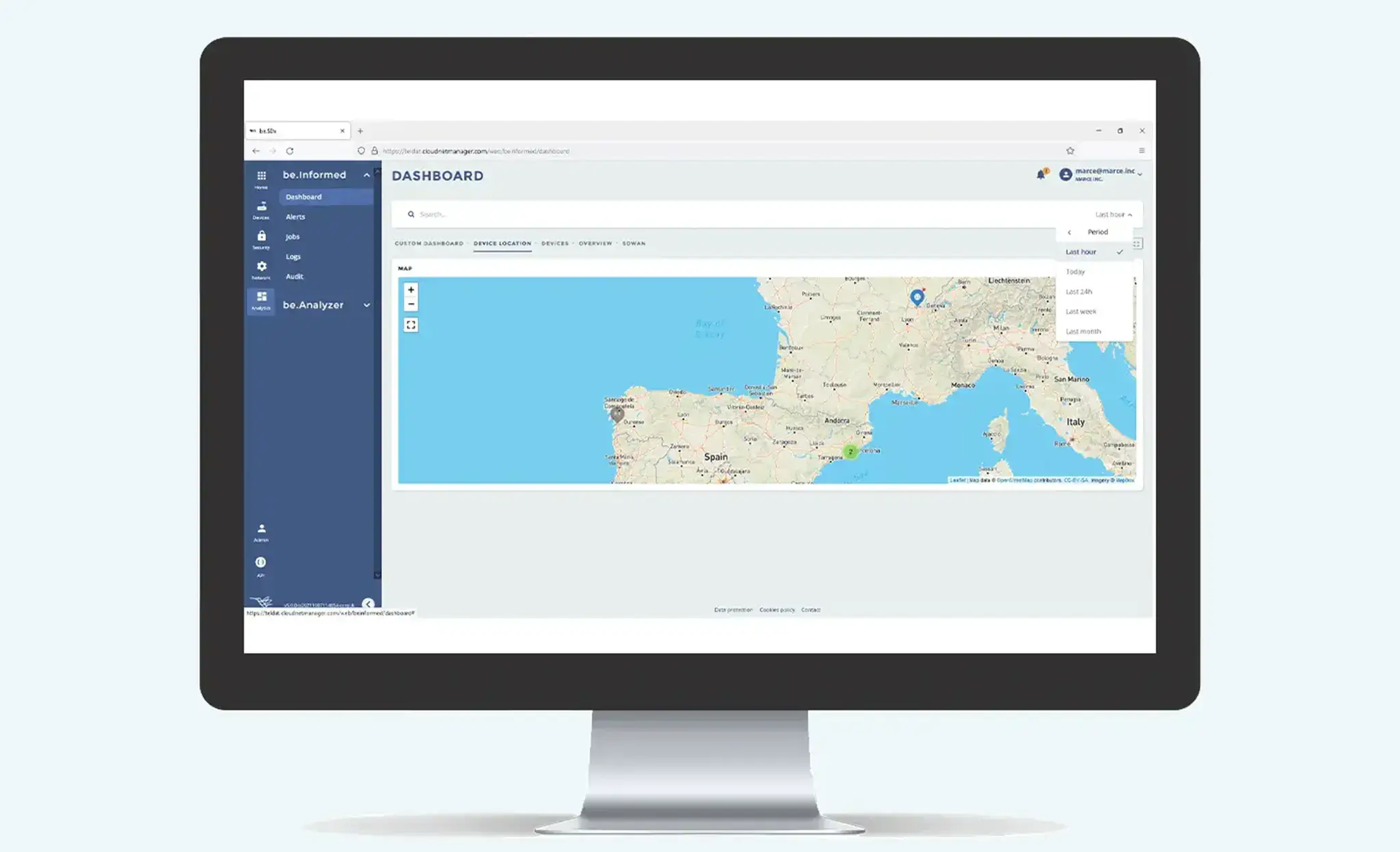1400x852 pixels.
Task: Select the Last month period option
Action: pyautogui.click(x=1094, y=331)
